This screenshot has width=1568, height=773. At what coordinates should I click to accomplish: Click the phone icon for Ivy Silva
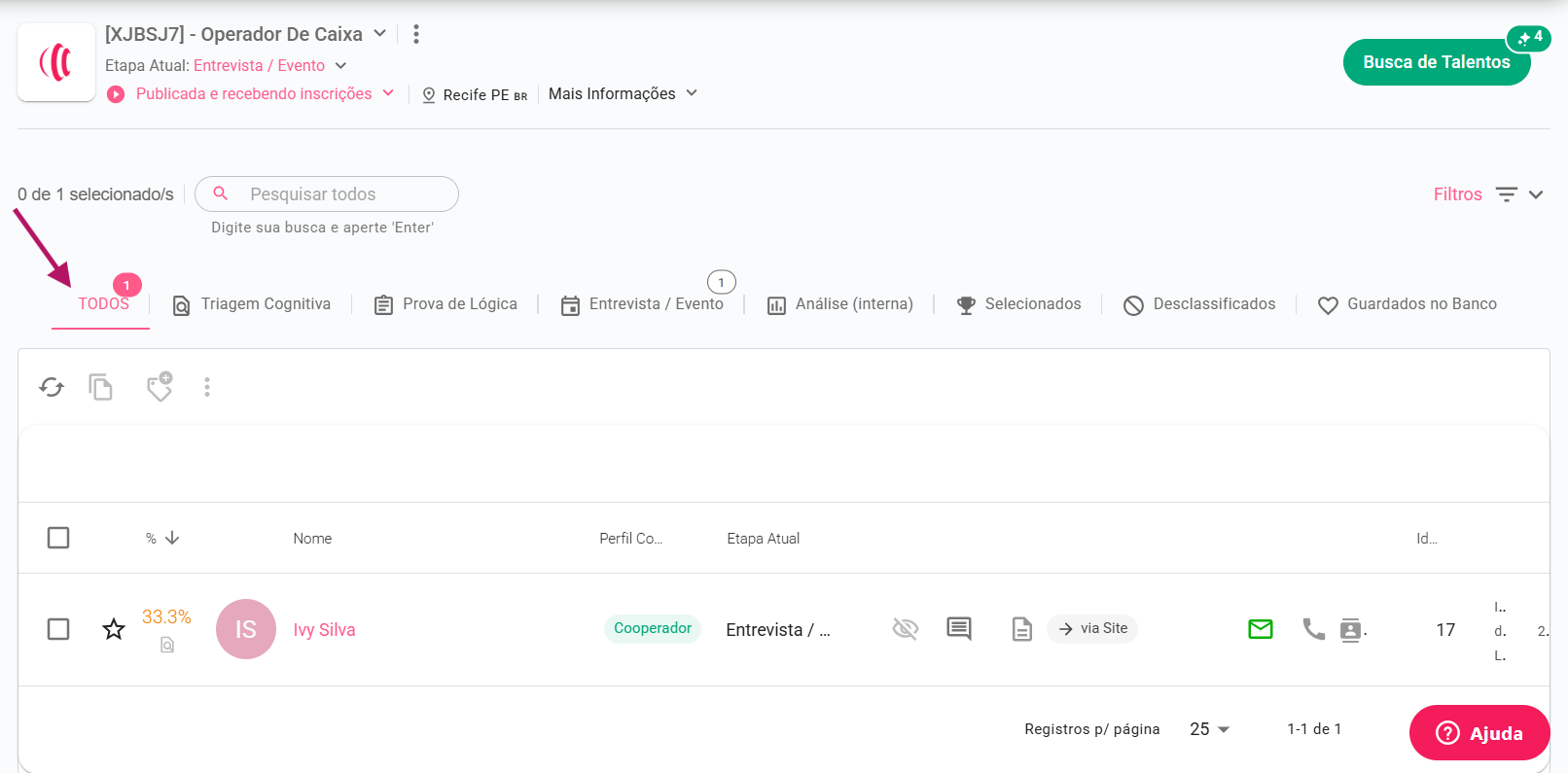(x=1313, y=629)
